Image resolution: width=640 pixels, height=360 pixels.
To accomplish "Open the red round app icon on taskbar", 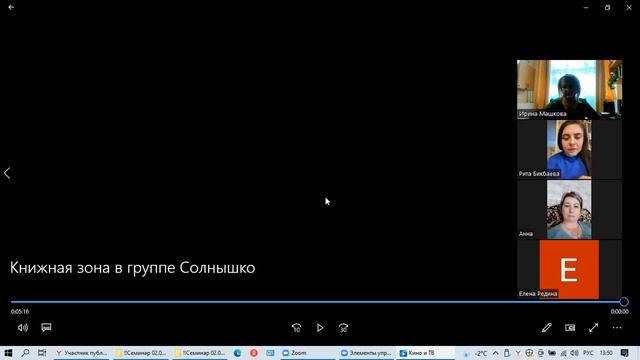I will (254, 353).
